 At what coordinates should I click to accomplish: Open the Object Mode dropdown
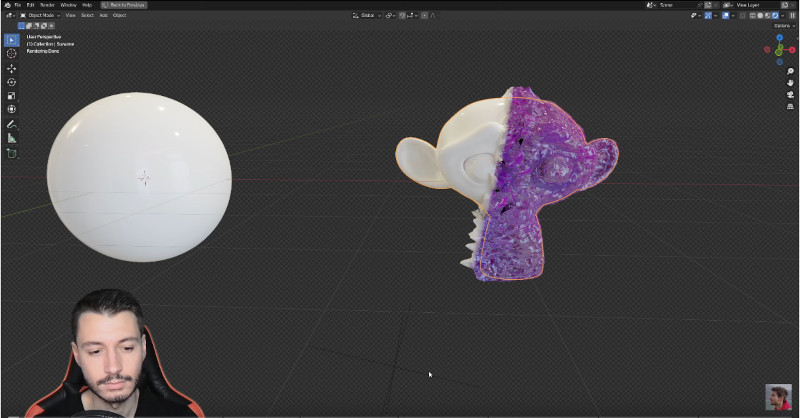40,15
